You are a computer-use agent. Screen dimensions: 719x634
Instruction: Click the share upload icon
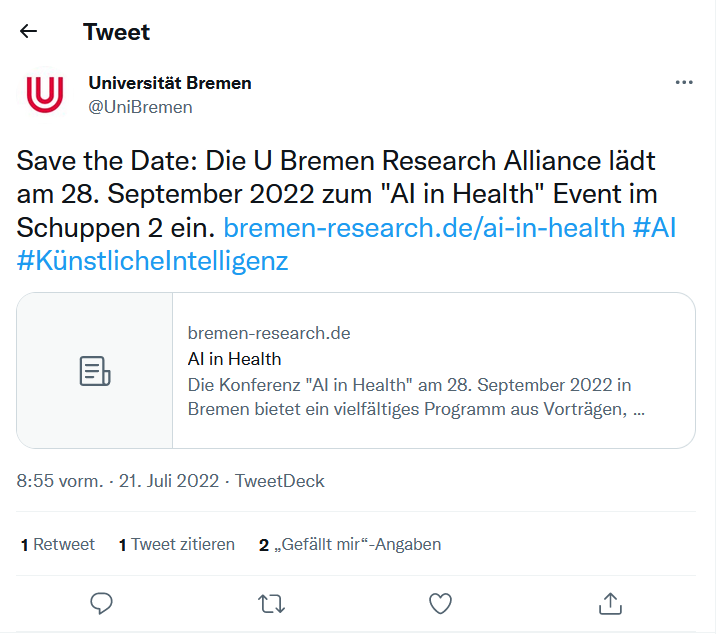pyautogui.click(x=610, y=603)
